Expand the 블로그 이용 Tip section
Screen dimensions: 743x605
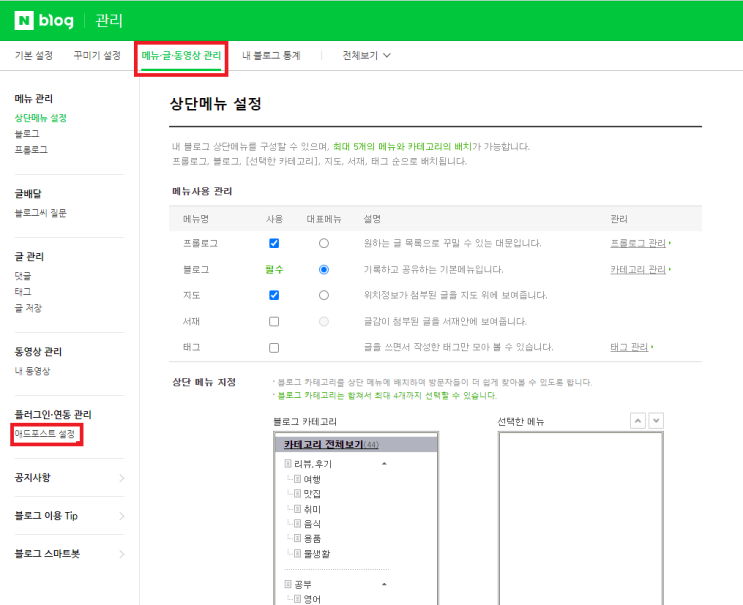[x=69, y=516]
